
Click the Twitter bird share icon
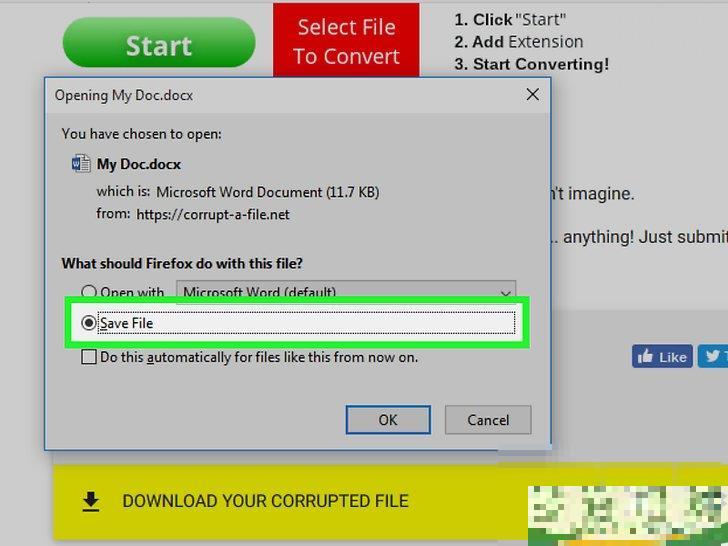pyautogui.click(x=713, y=356)
